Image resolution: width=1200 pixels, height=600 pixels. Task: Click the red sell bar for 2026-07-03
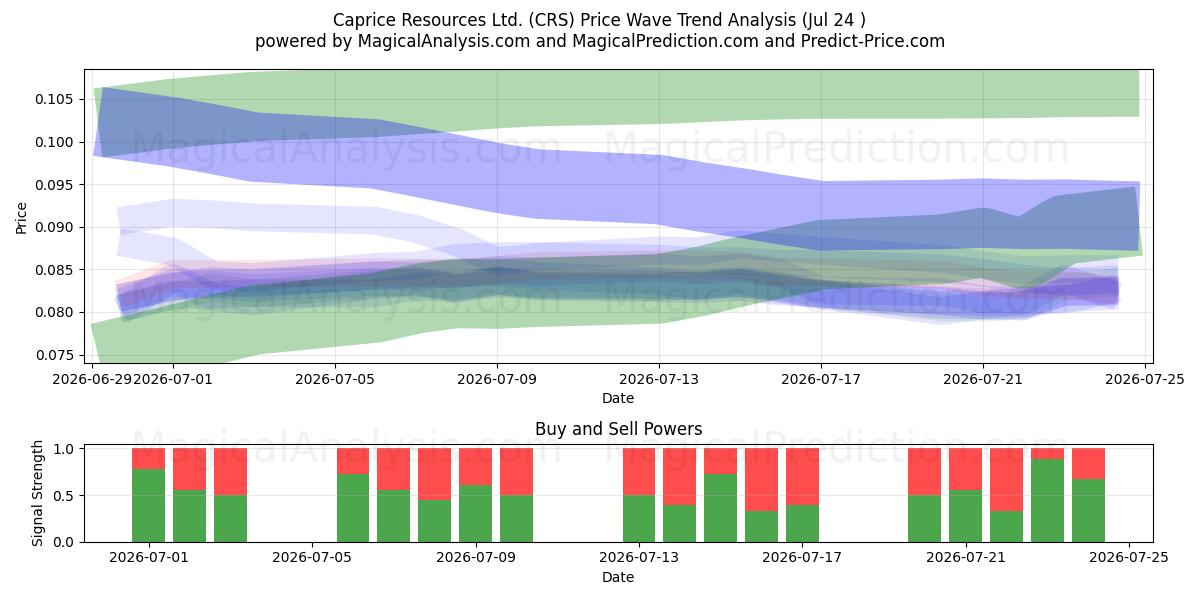click(230, 472)
